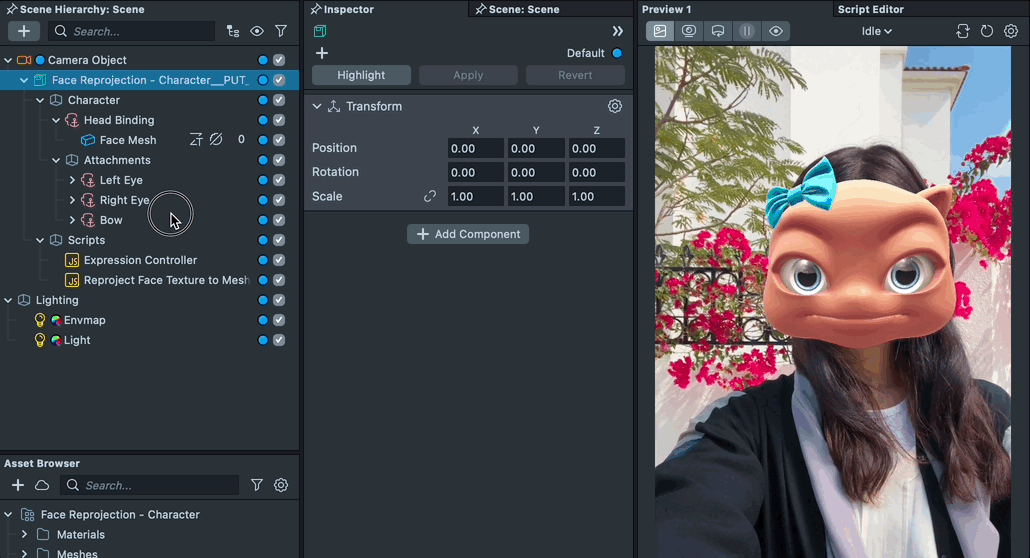This screenshot has height=558, width=1030.
Task: Open the Preview panel settings gear
Action: pyautogui.click(x=1011, y=31)
